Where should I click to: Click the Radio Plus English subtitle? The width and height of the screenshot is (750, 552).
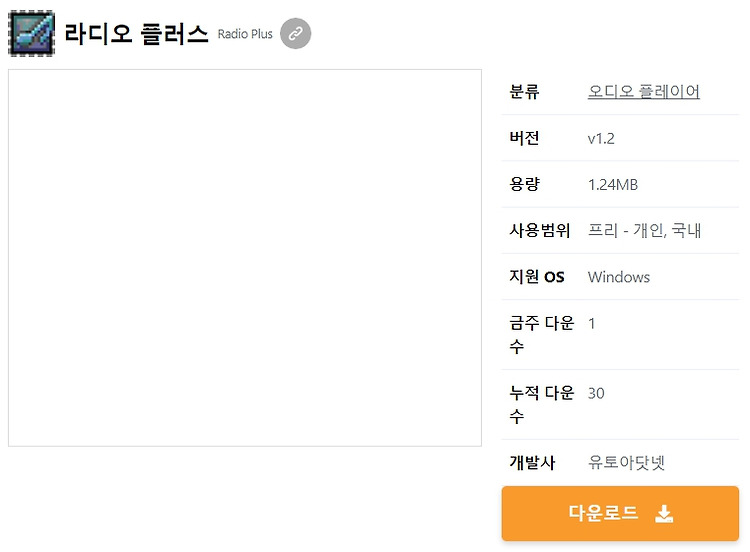(x=245, y=34)
